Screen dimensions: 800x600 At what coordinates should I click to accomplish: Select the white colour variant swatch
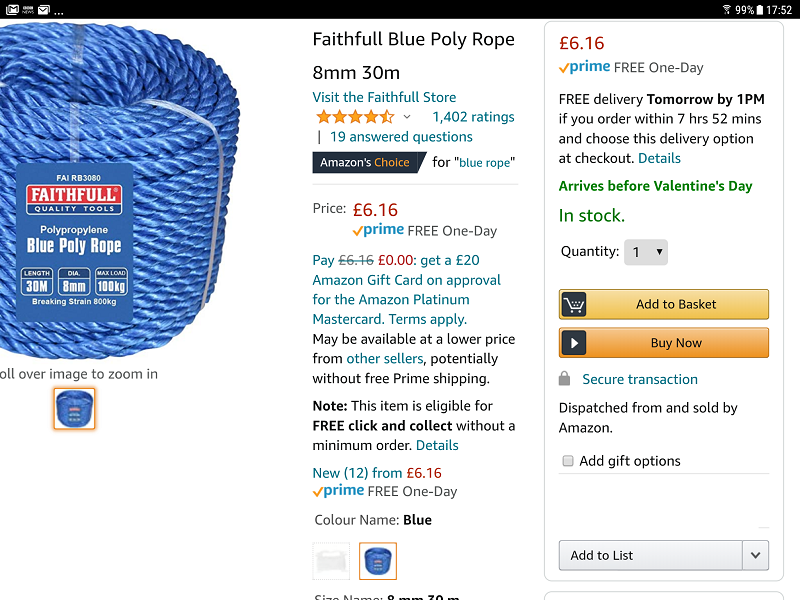point(331,561)
